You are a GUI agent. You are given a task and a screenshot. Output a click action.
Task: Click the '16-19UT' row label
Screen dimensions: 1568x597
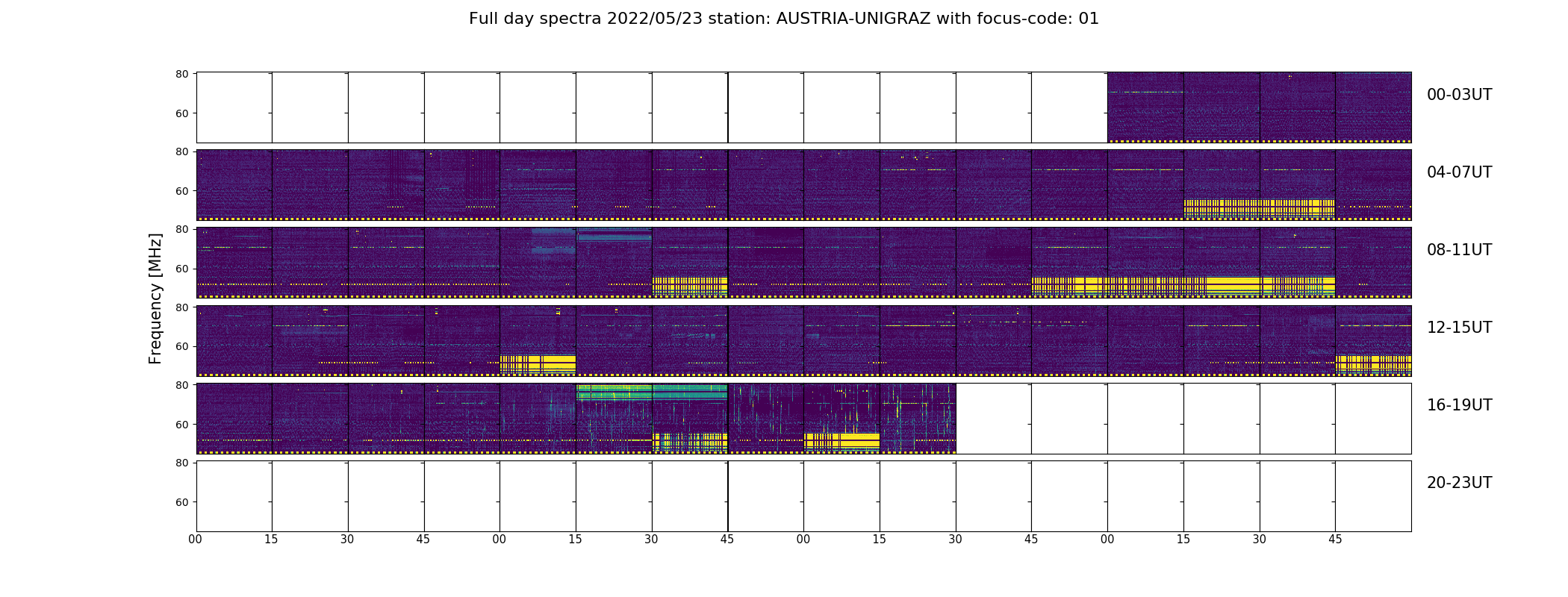1459,405
